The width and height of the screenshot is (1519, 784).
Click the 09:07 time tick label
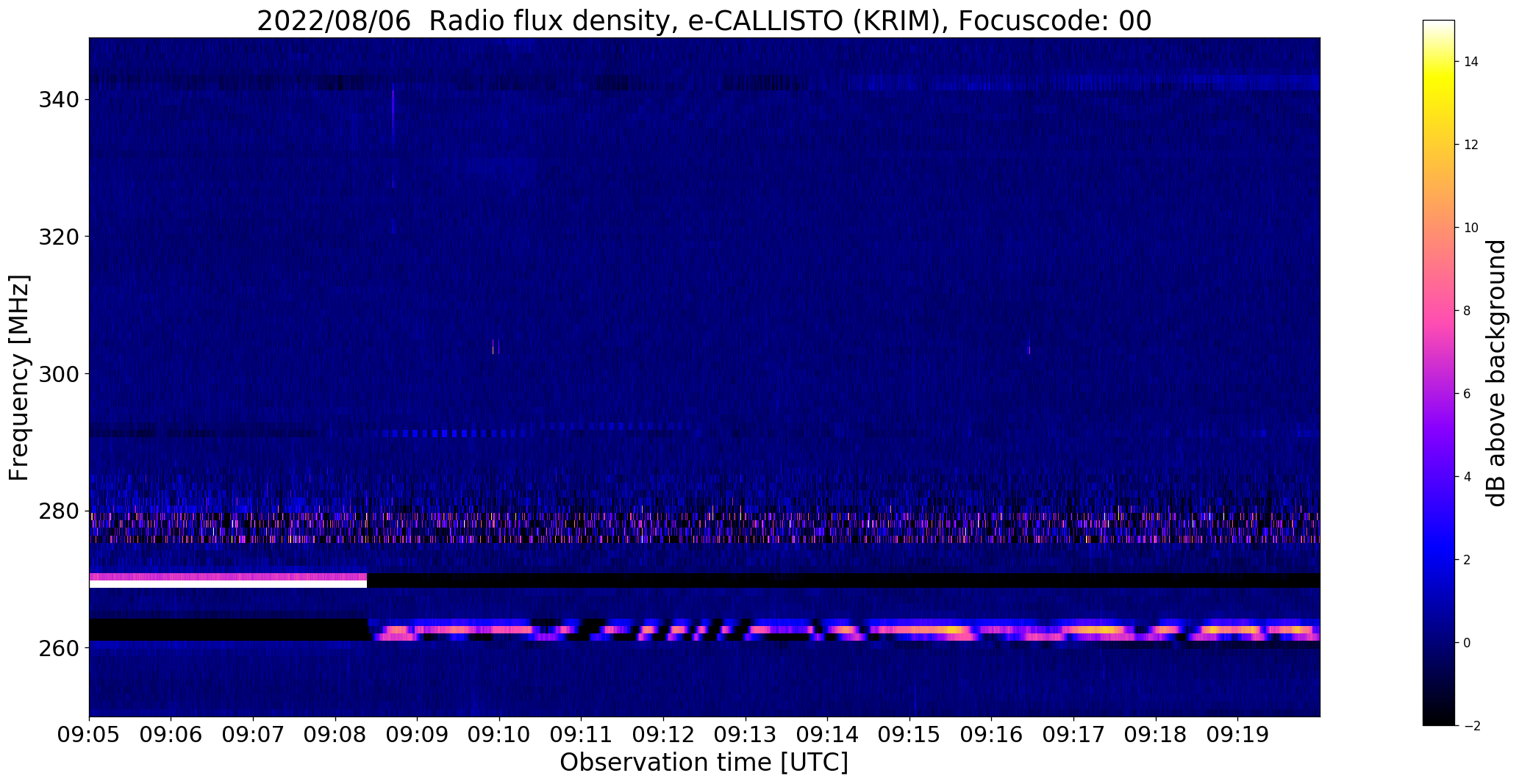point(253,736)
